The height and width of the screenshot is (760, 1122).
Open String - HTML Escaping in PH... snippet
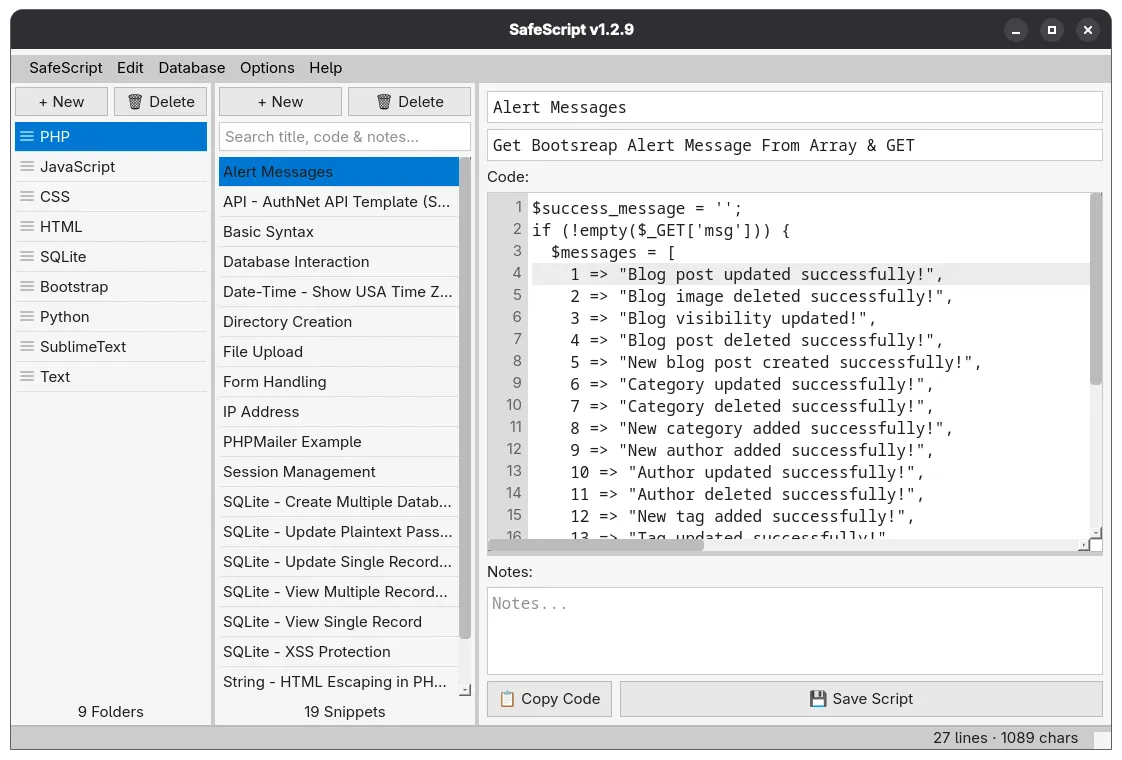tap(338, 683)
